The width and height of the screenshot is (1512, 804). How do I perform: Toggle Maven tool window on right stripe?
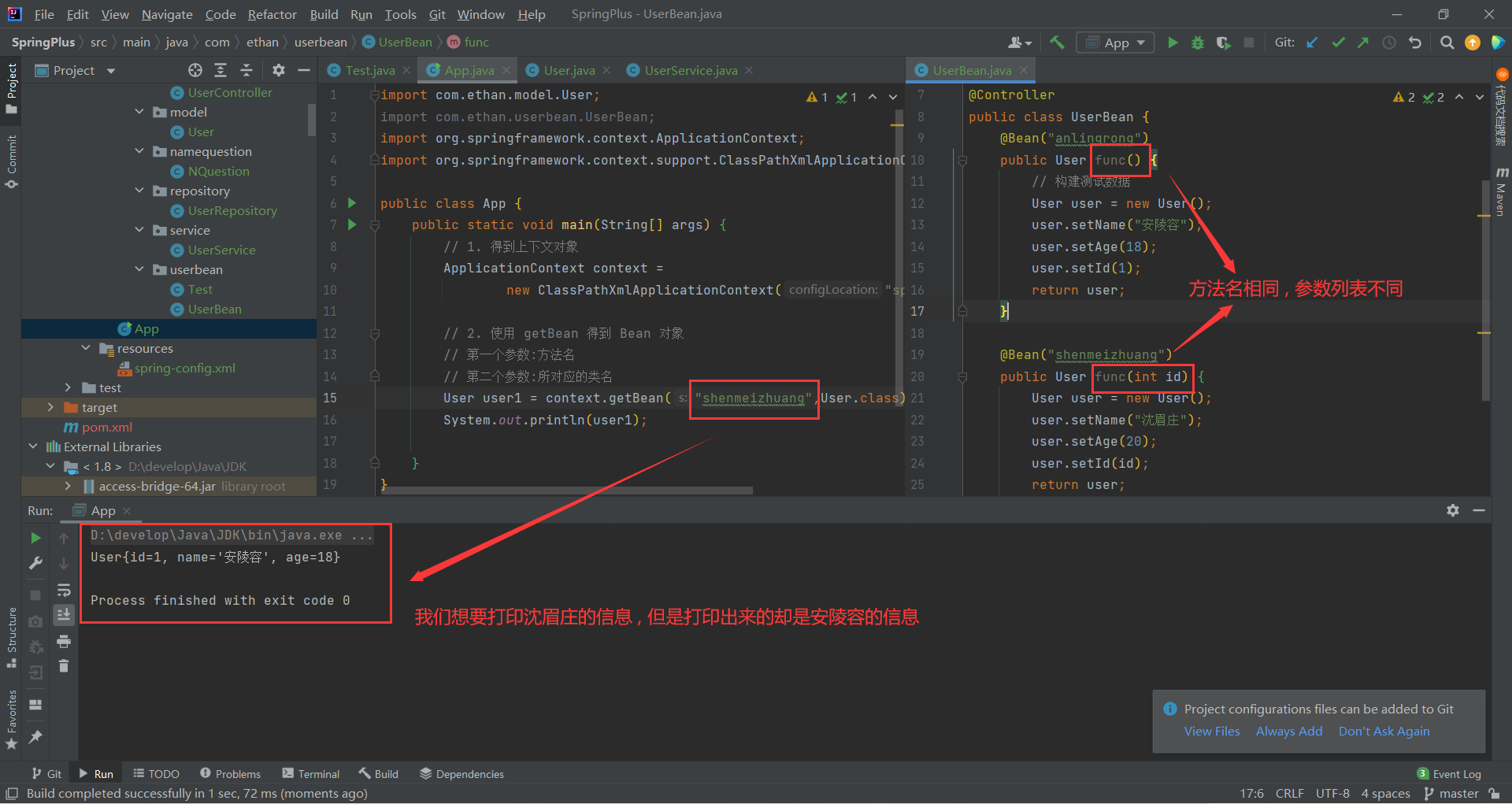pyautogui.click(x=1501, y=191)
